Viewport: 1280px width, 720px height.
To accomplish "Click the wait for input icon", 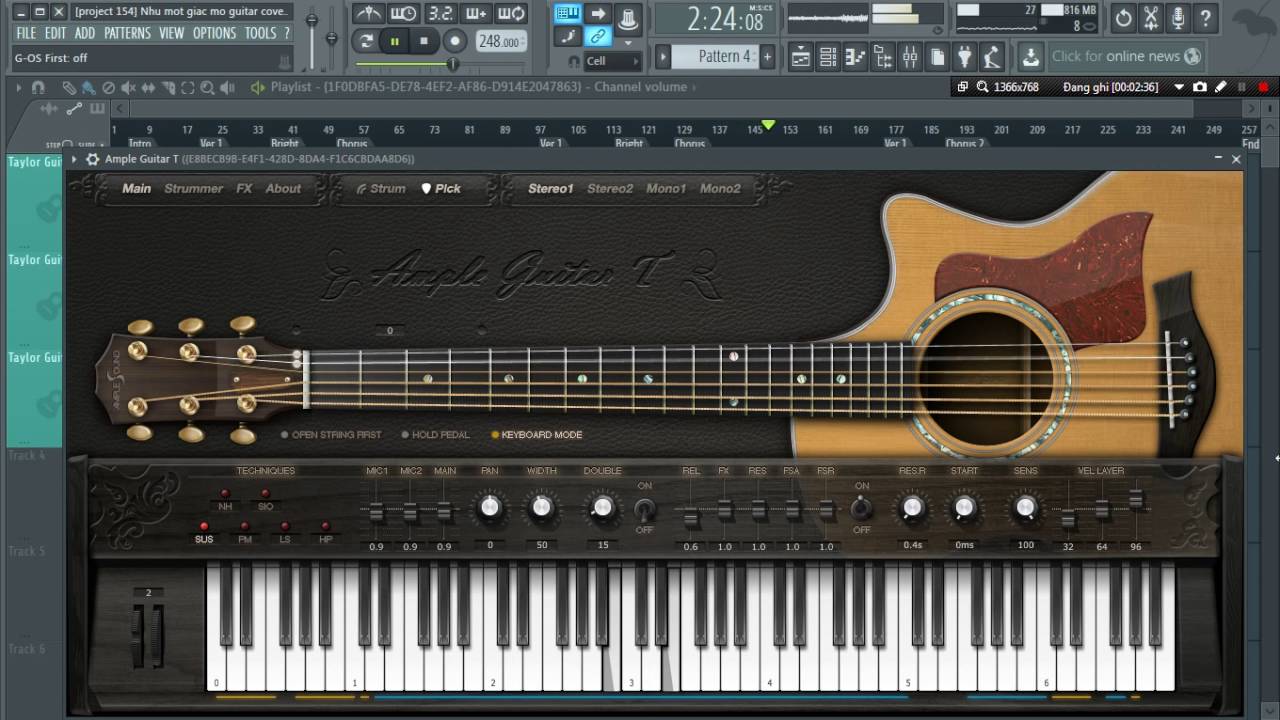I will (404, 14).
